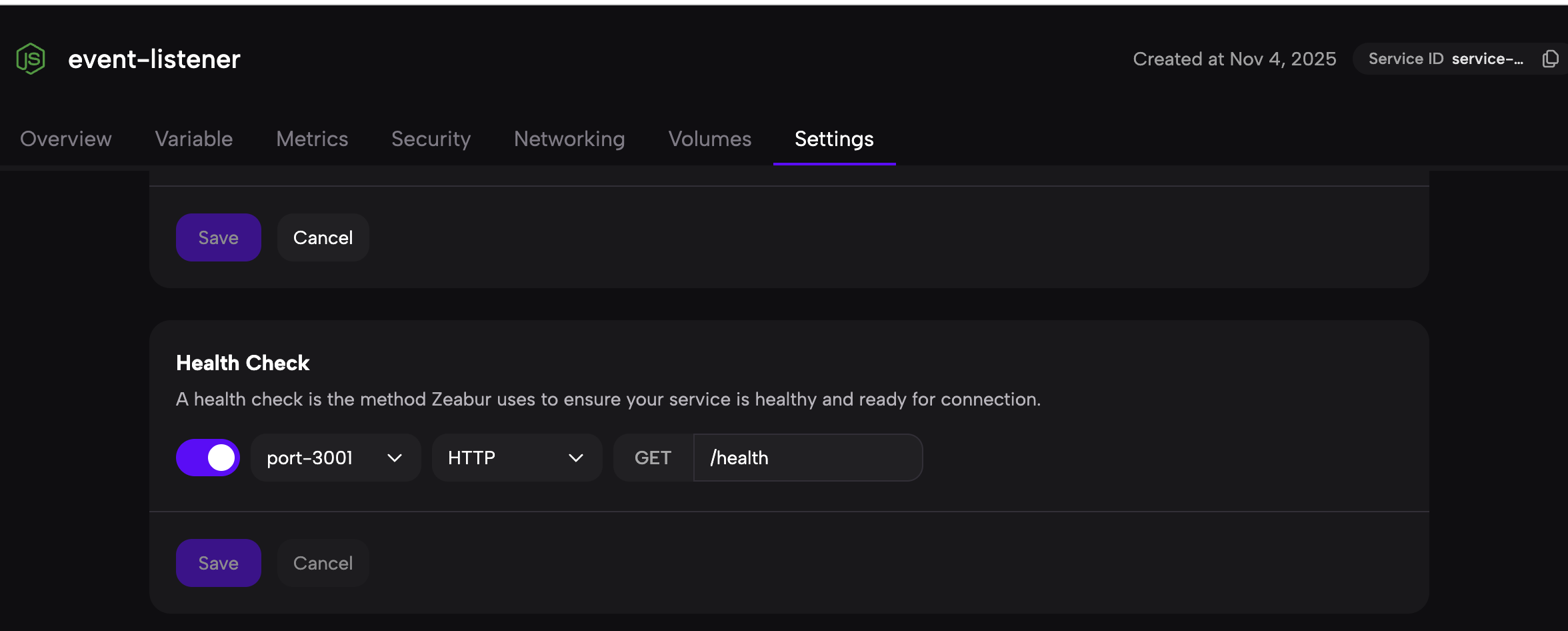Open the Variable tab
The width and height of the screenshot is (1568, 631).
[194, 139]
